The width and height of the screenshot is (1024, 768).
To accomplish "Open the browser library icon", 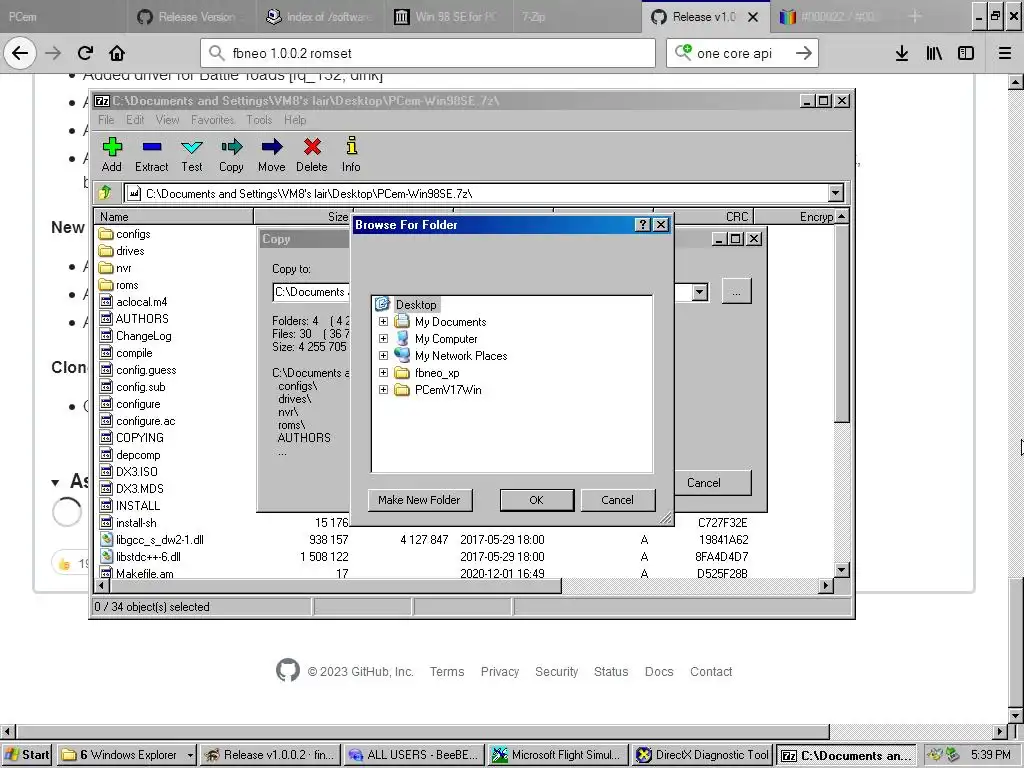I will tap(934, 53).
